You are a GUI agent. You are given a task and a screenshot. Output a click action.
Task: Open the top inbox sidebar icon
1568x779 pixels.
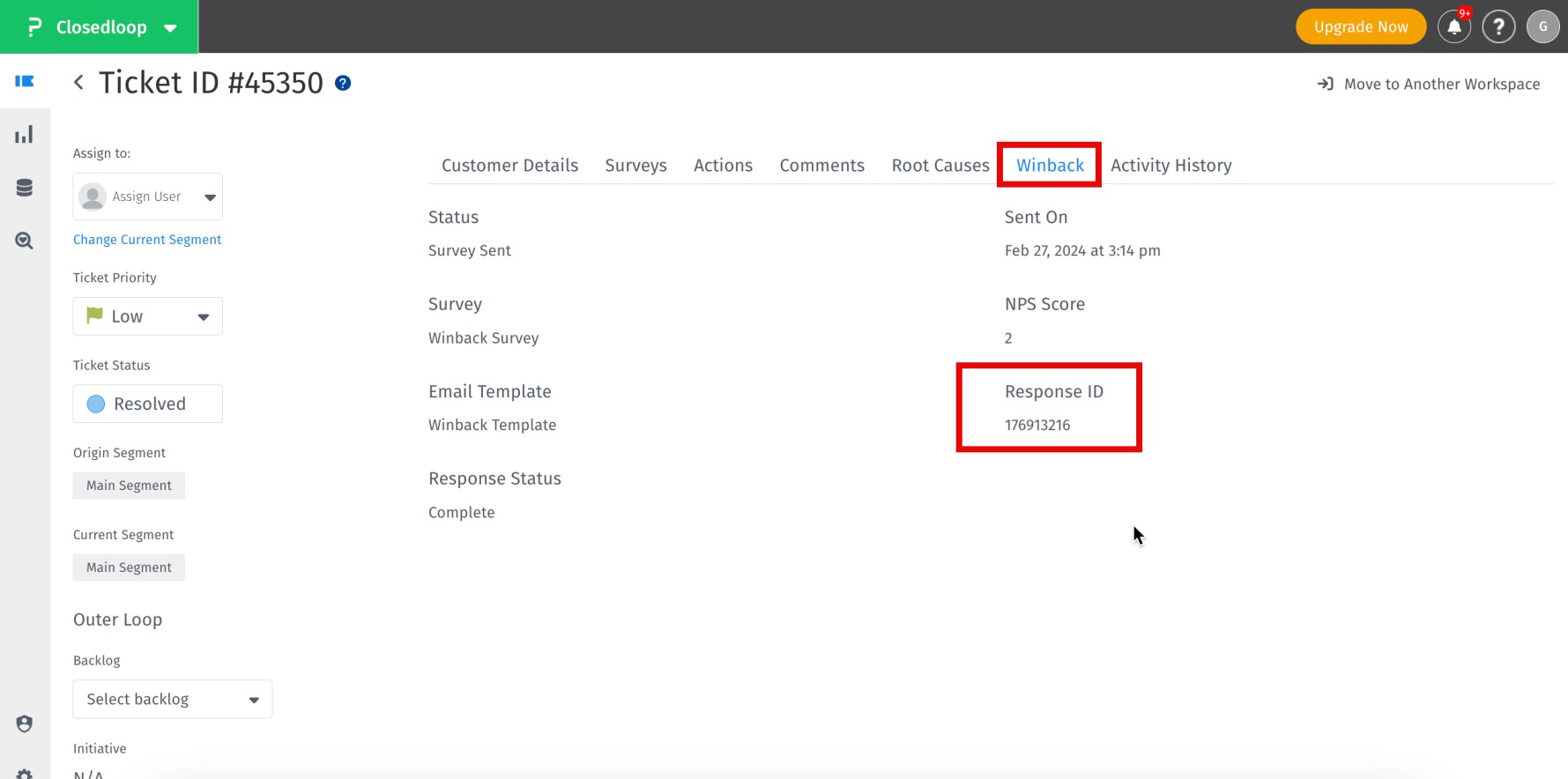pyautogui.click(x=25, y=81)
